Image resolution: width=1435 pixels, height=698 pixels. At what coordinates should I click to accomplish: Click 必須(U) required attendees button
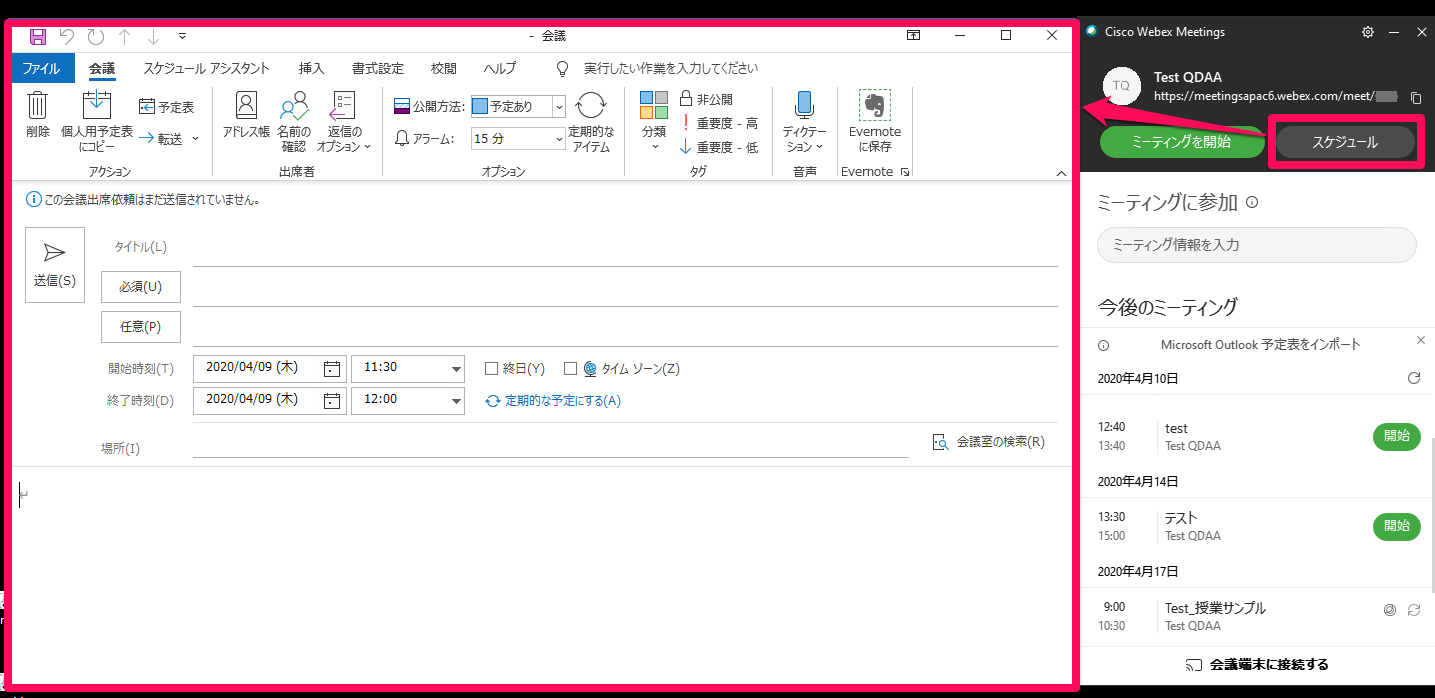tap(141, 287)
